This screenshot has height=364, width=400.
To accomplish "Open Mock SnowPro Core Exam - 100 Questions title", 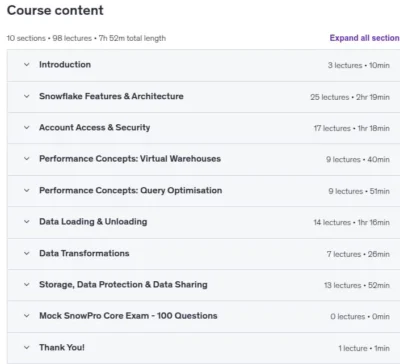I will [128, 316].
